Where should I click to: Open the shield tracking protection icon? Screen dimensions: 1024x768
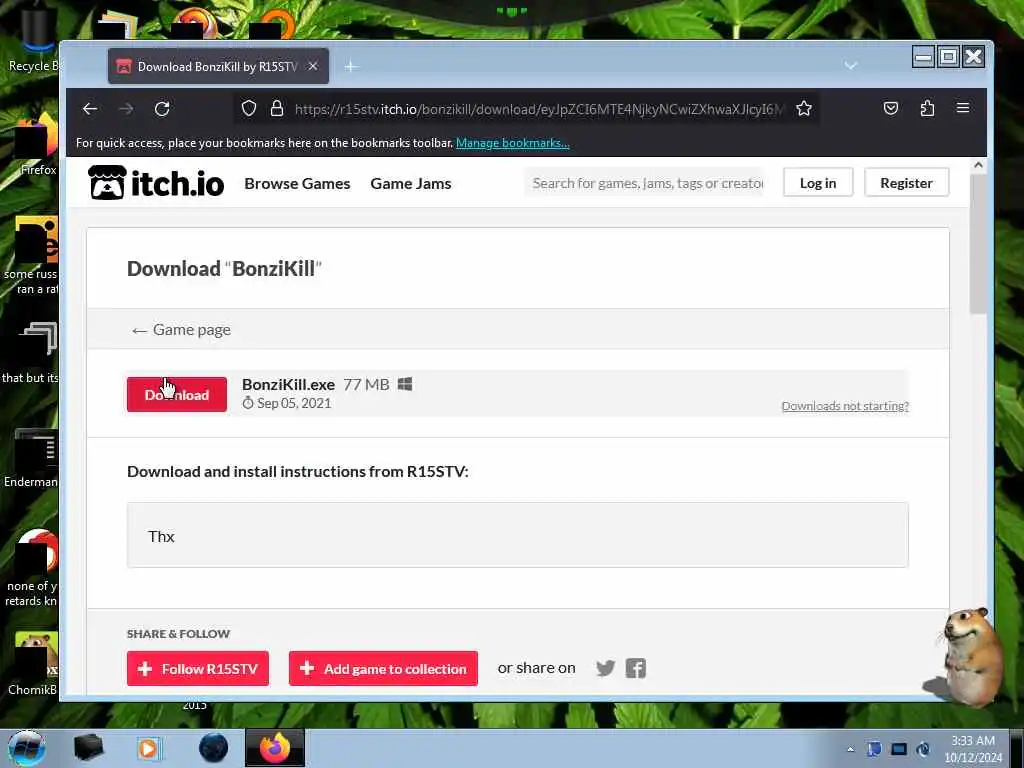tap(249, 108)
